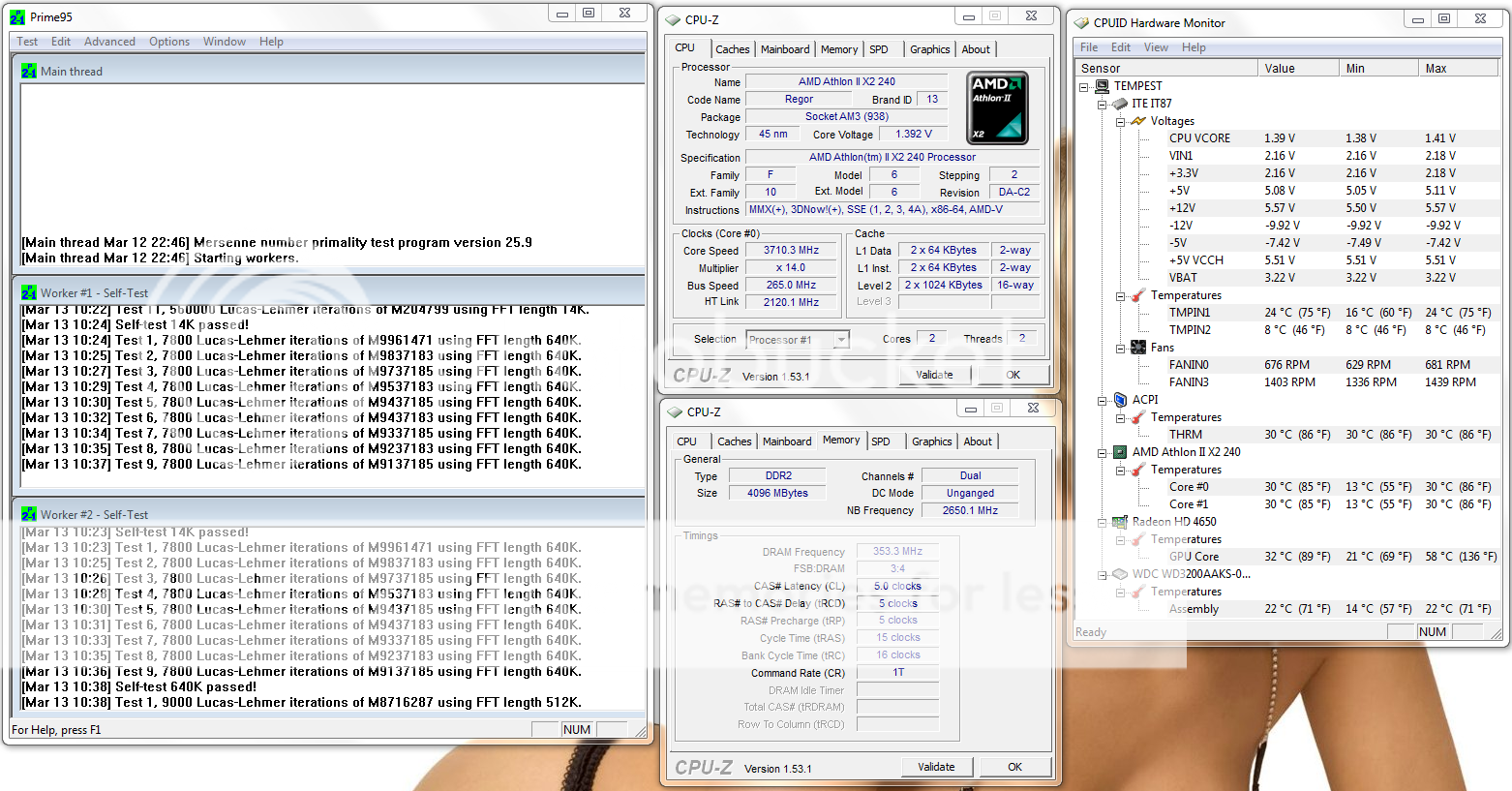Collapse the Radeon HD 4650 node
The width and height of the screenshot is (1512, 791).
coord(1102,522)
